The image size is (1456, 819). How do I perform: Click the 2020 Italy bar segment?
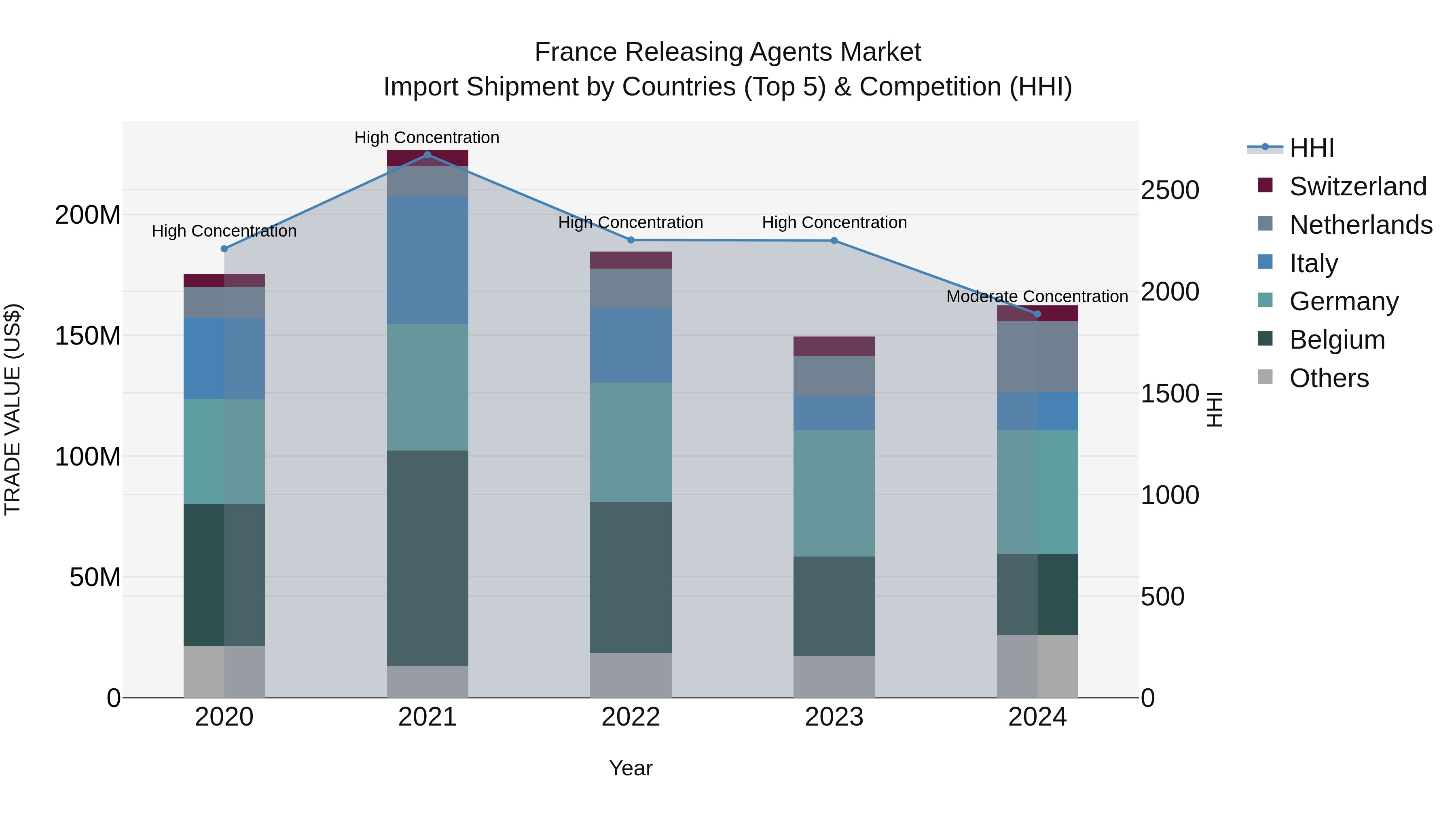click(224, 358)
